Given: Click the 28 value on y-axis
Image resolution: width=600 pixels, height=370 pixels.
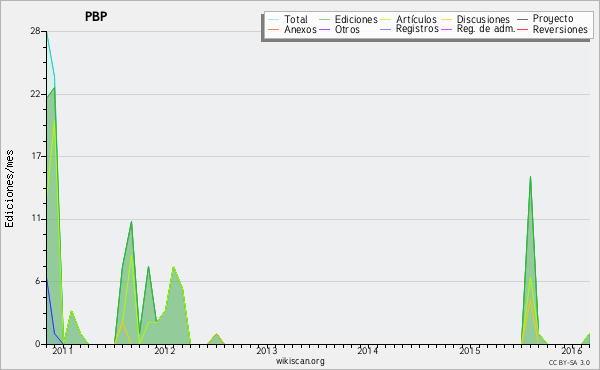Looking at the screenshot, I should (36, 31).
